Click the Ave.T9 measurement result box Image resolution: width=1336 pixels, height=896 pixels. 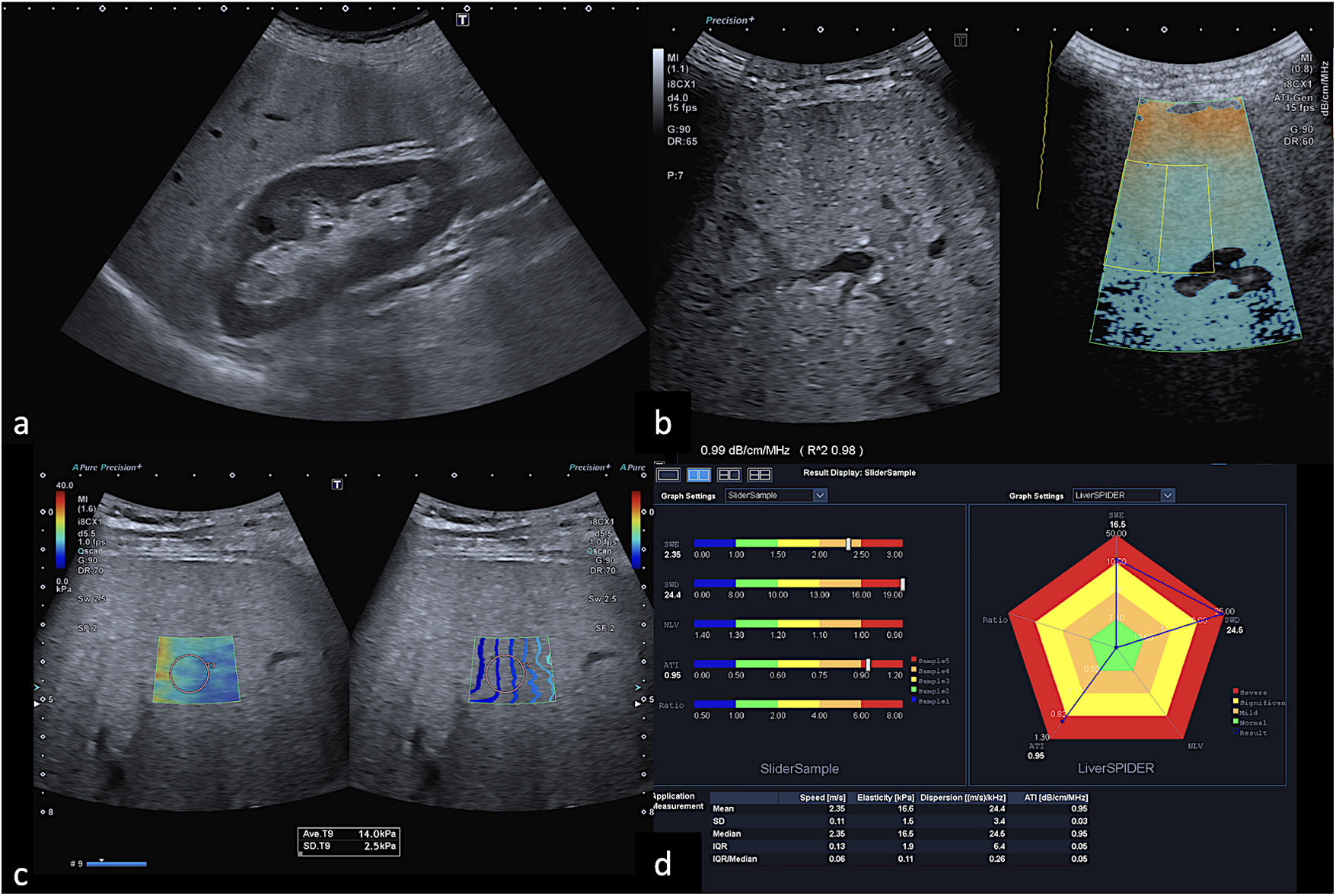pos(349,840)
